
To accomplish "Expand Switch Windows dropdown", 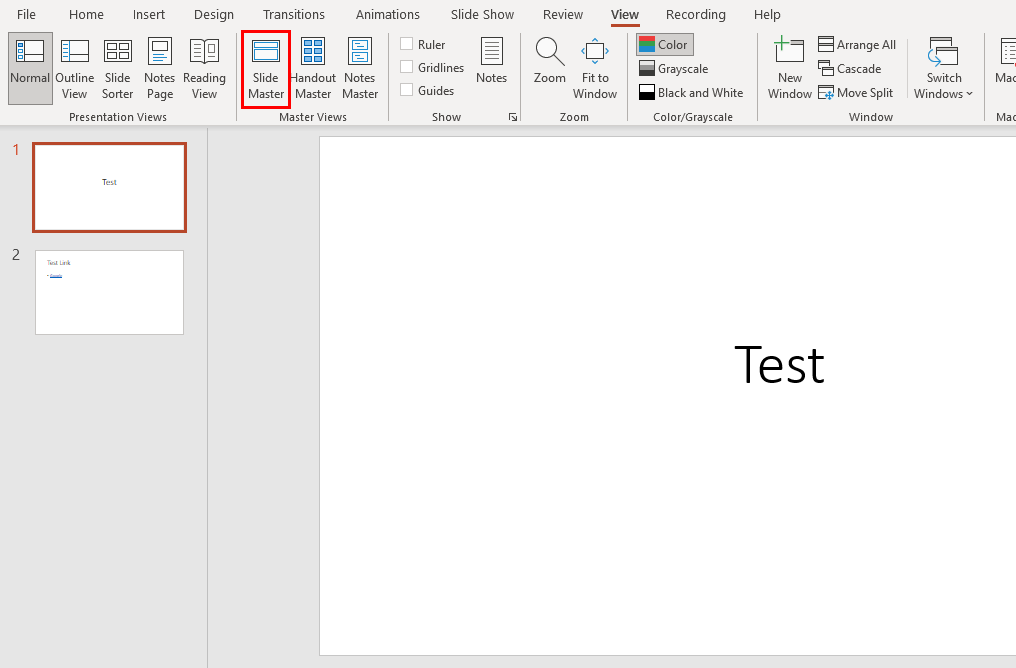I will pyautogui.click(x=943, y=68).
